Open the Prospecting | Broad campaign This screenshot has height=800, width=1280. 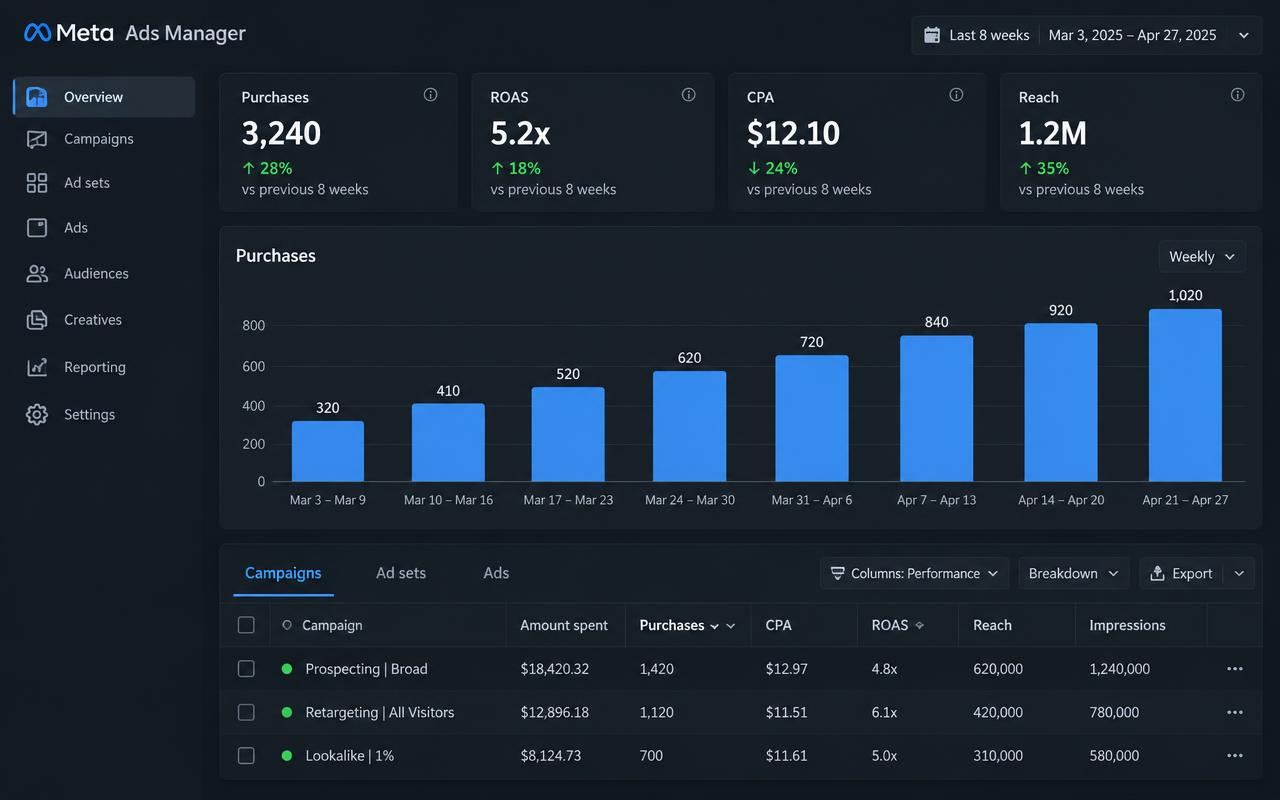pyautogui.click(x=366, y=669)
